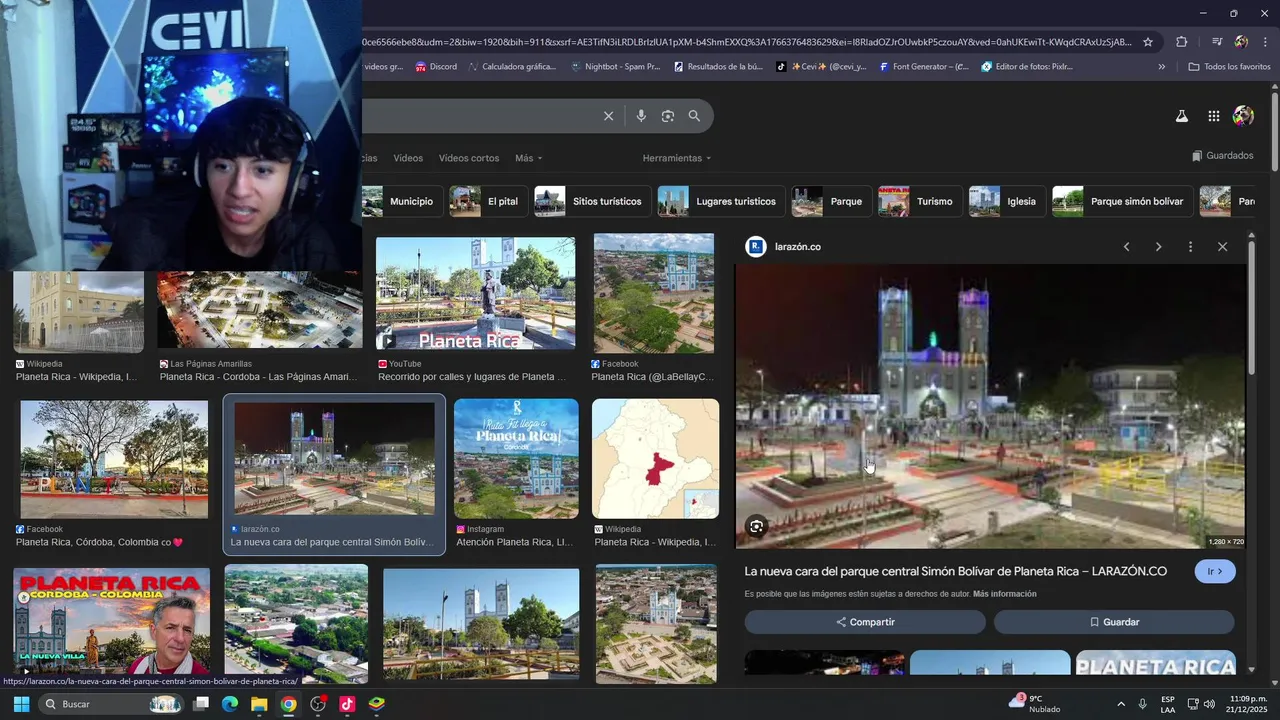
Task: Filter images by Sitios turísticos chip
Action: (x=592, y=201)
